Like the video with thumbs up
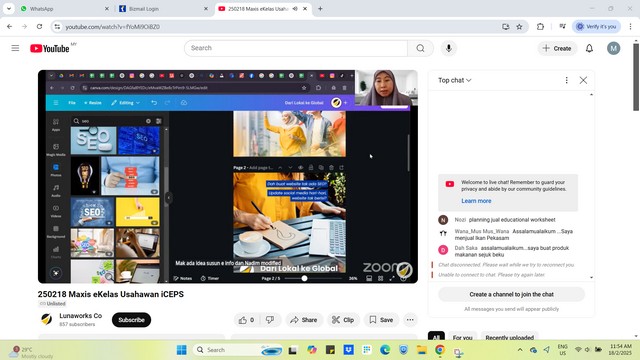This screenshot has width=640, height=360. click(x=247, y=320)
